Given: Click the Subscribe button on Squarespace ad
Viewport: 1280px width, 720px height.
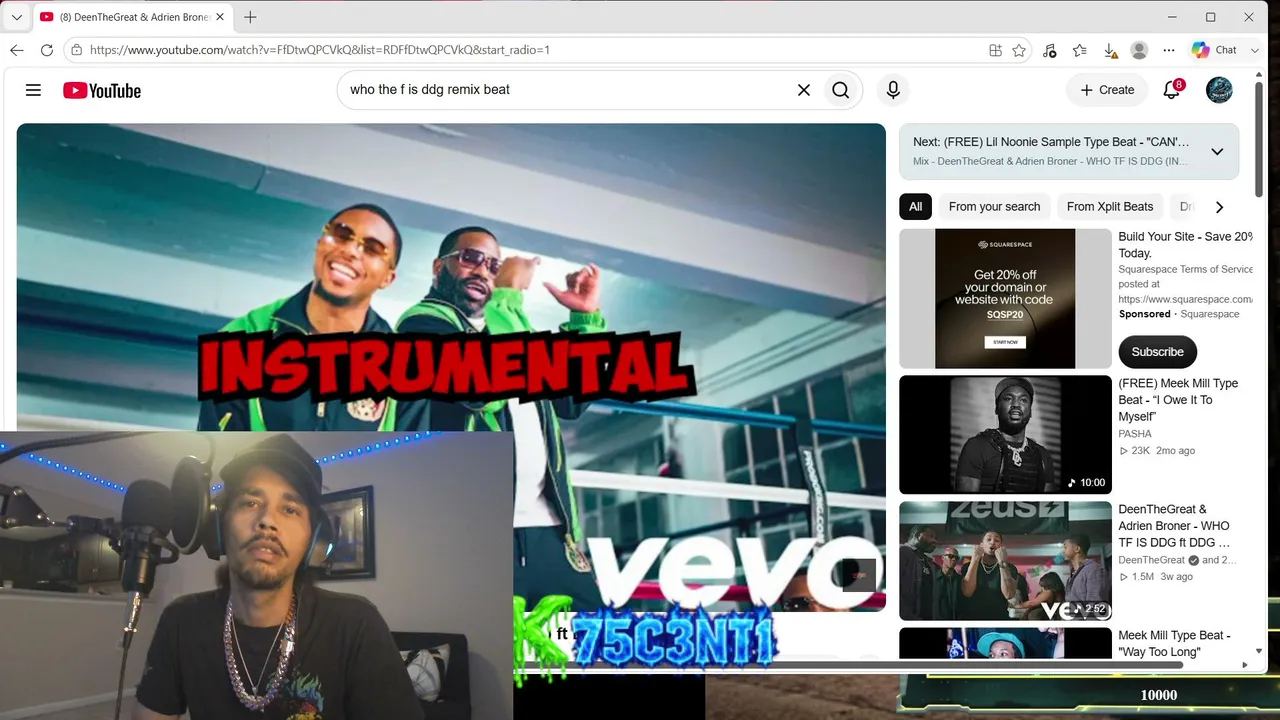Looking at the screenshot, I should [x=1157, y=352].
